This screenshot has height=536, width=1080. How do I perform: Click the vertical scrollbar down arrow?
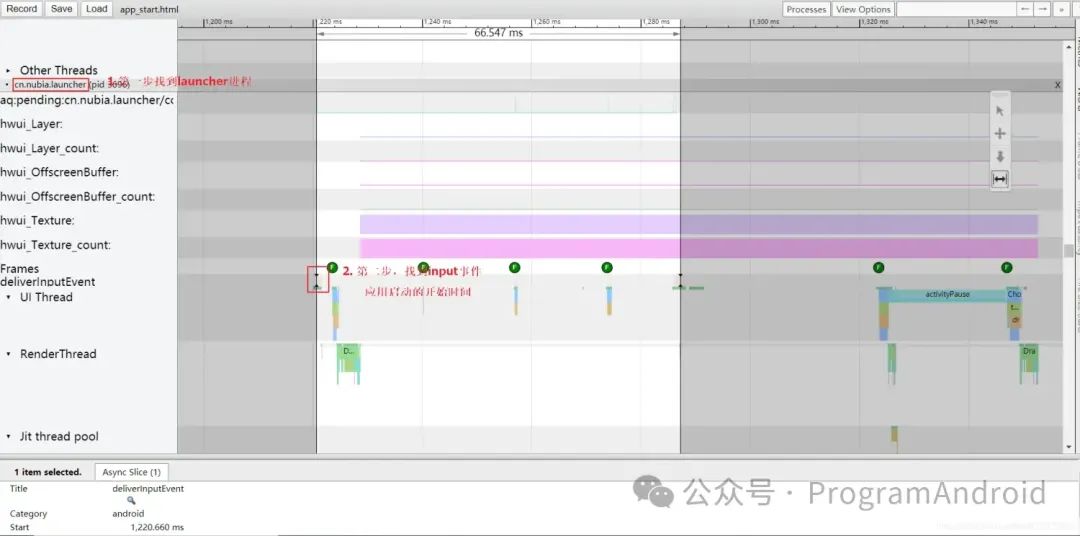1069,447
